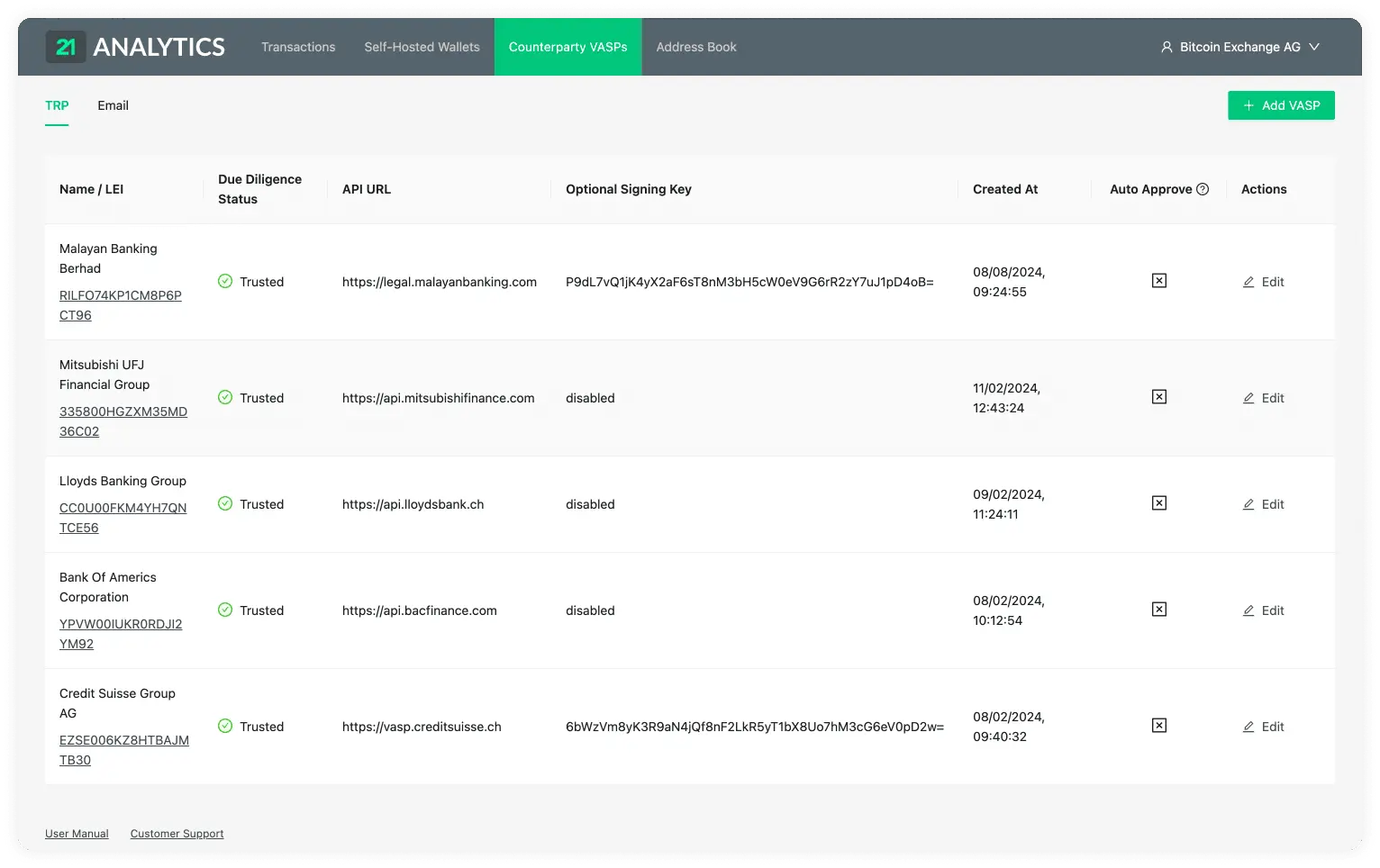Screen dimensions: 1380x868
Task: Expand the Bitcoin Exchange AG account dropdown
Action: [1314, 47]
